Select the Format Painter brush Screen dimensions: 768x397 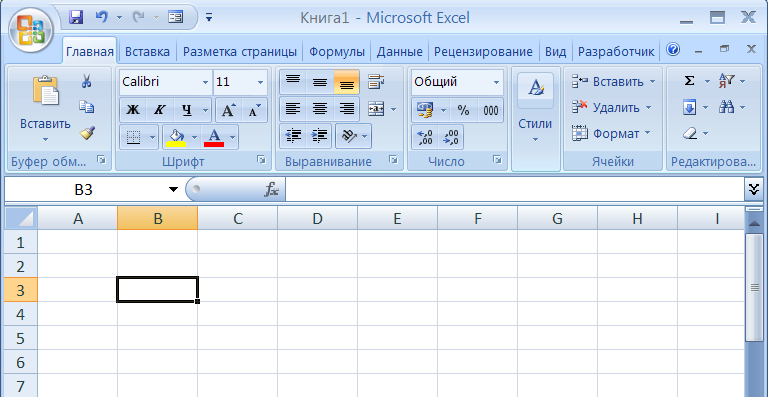coord(87,133)
